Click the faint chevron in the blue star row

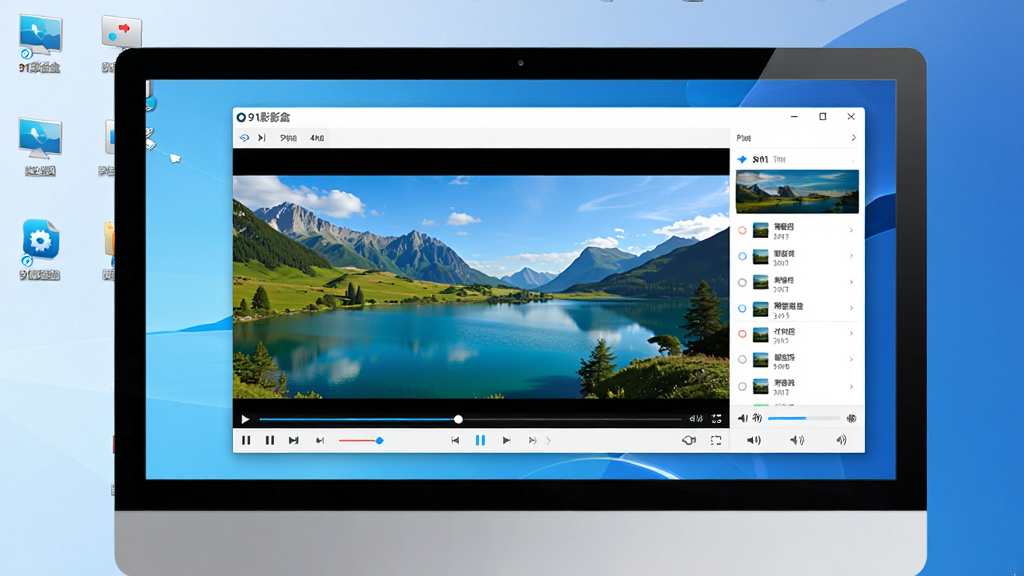(852, 160)
